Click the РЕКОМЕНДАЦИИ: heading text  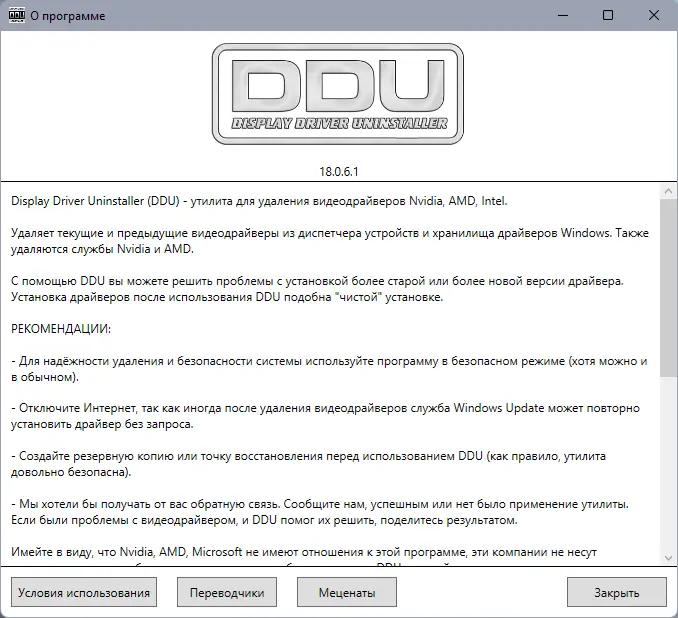pyautogui.click(x=61, y=329)
